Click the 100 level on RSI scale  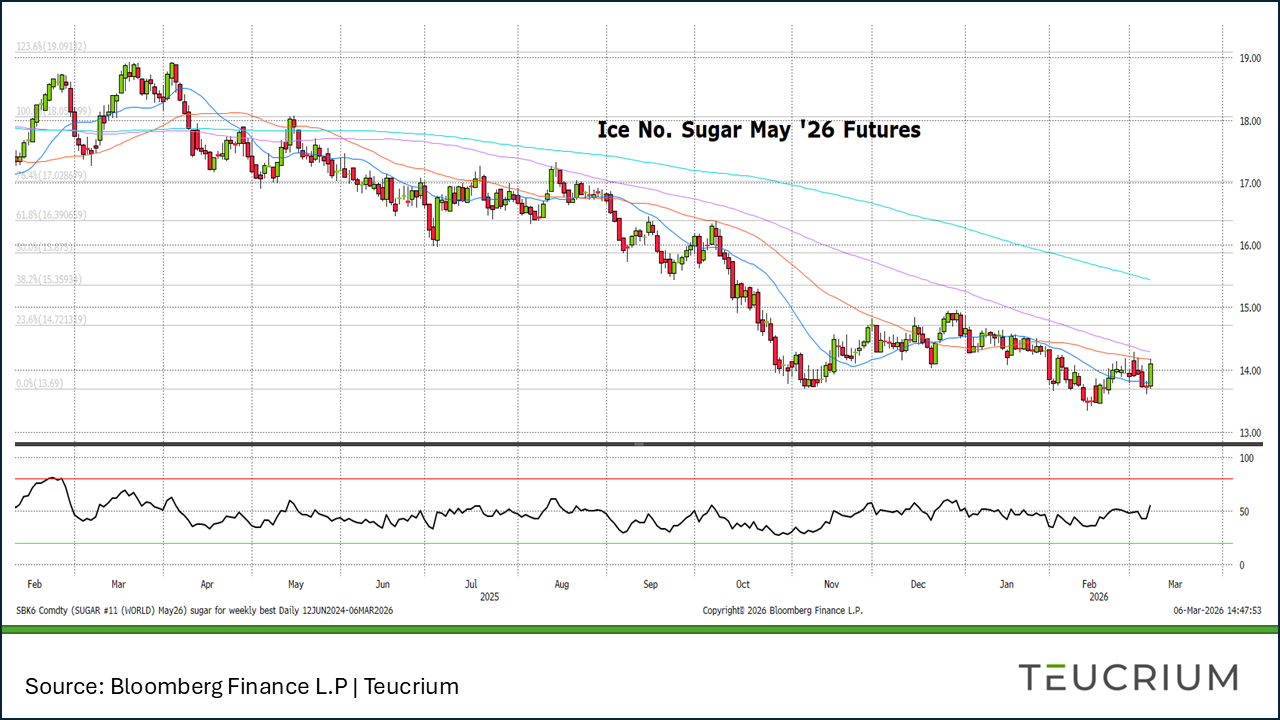click(1246, 458)
